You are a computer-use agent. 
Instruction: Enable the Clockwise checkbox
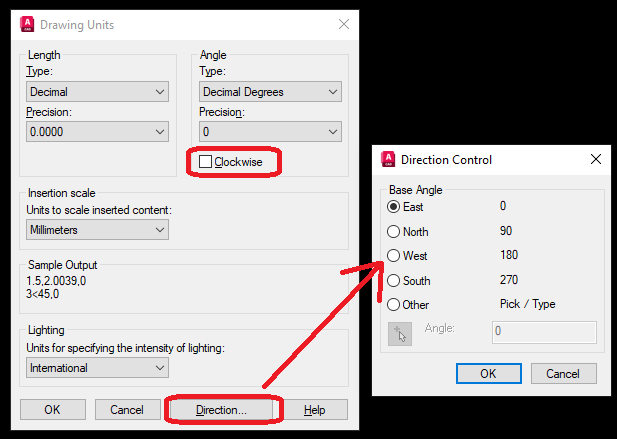click(x=206, y=161)
